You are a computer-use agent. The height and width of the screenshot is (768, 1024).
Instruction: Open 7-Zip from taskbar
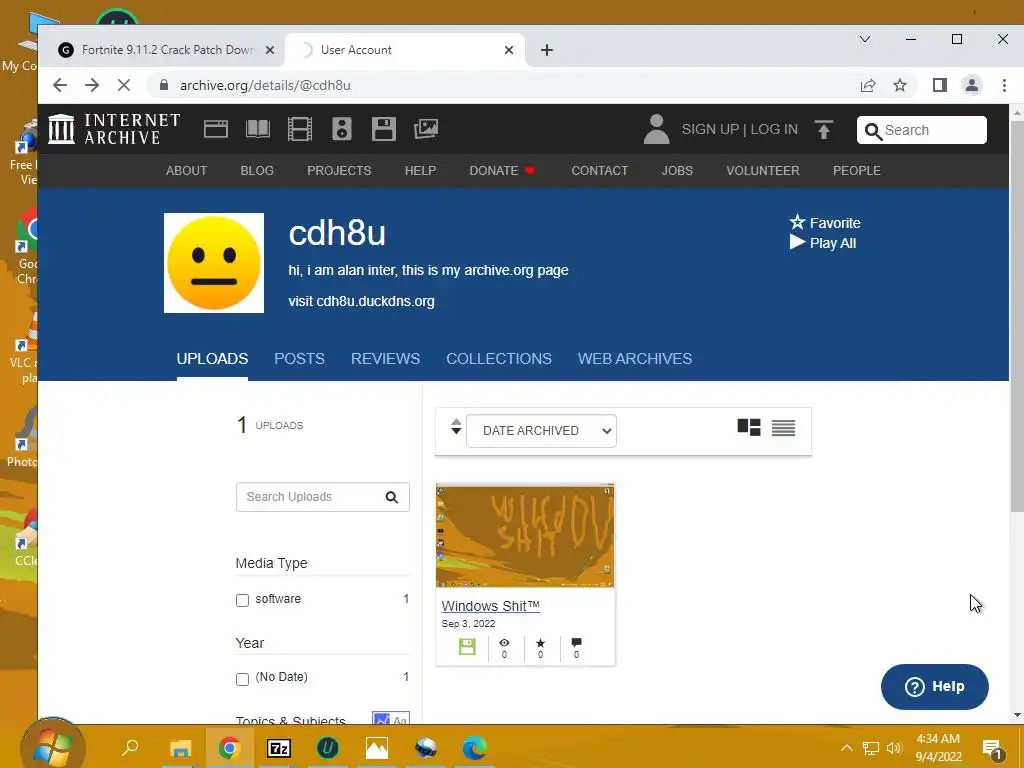coord(279,748)
